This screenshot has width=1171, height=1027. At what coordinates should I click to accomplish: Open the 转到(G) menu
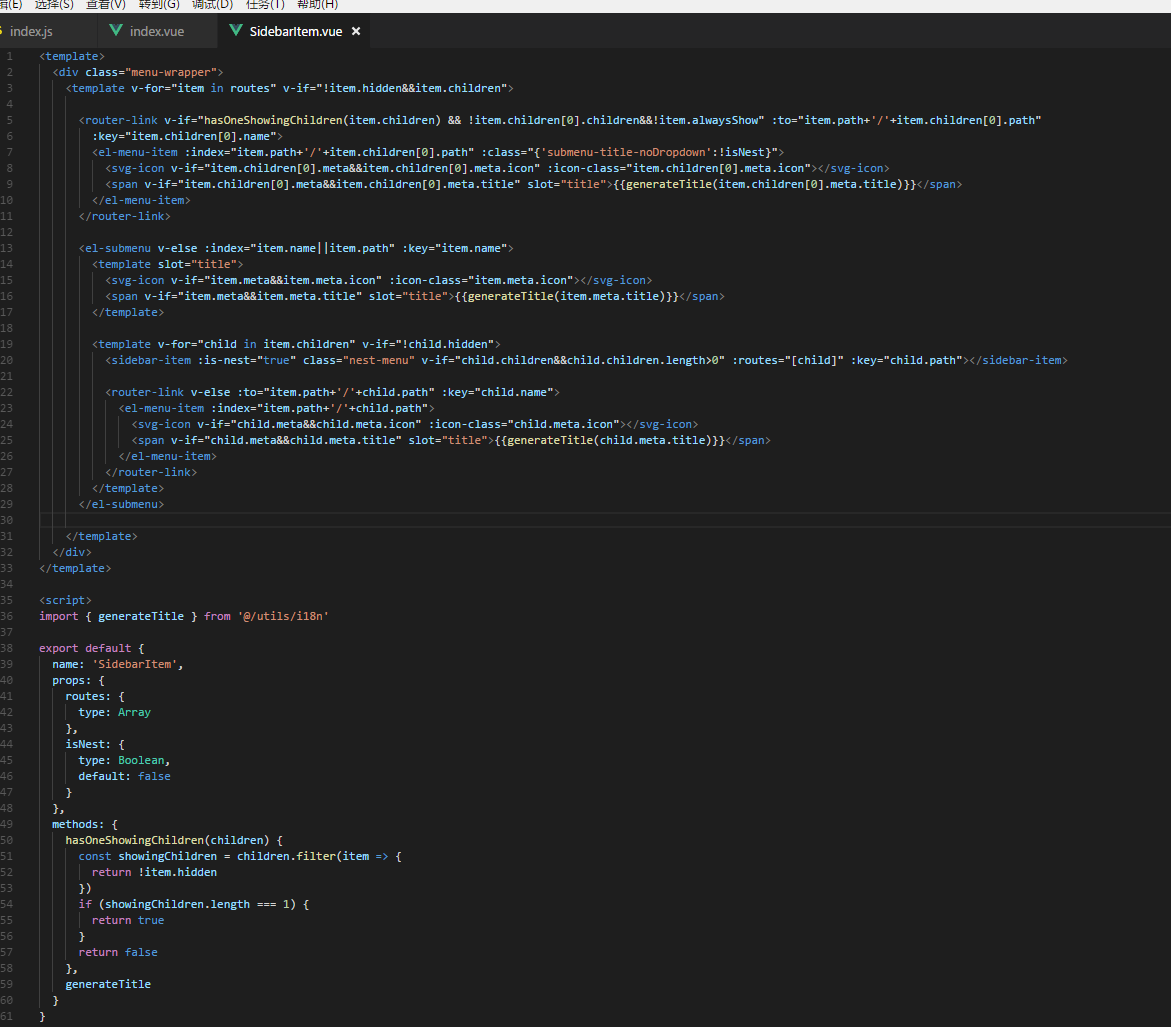click(158, 6)
